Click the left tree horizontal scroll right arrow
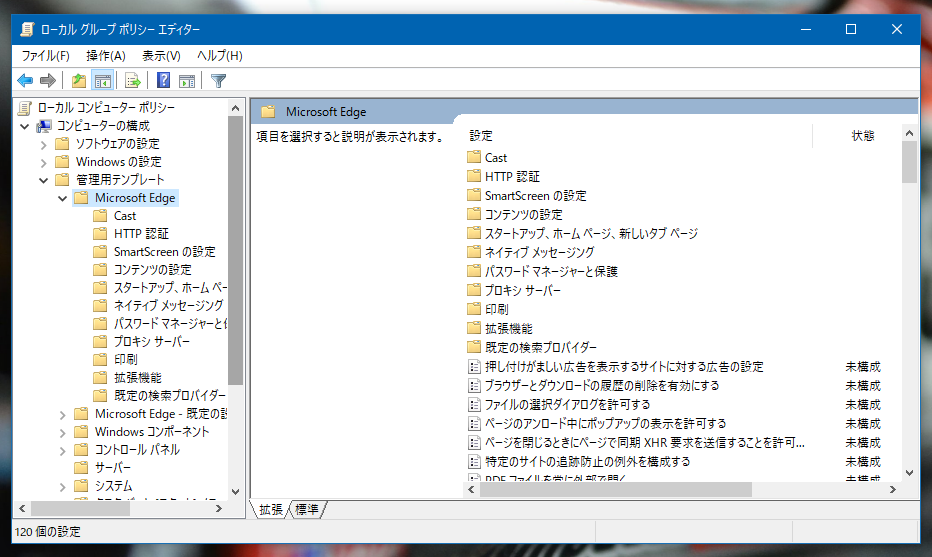The height and width of the screenshot is (557, 932). 219,509
